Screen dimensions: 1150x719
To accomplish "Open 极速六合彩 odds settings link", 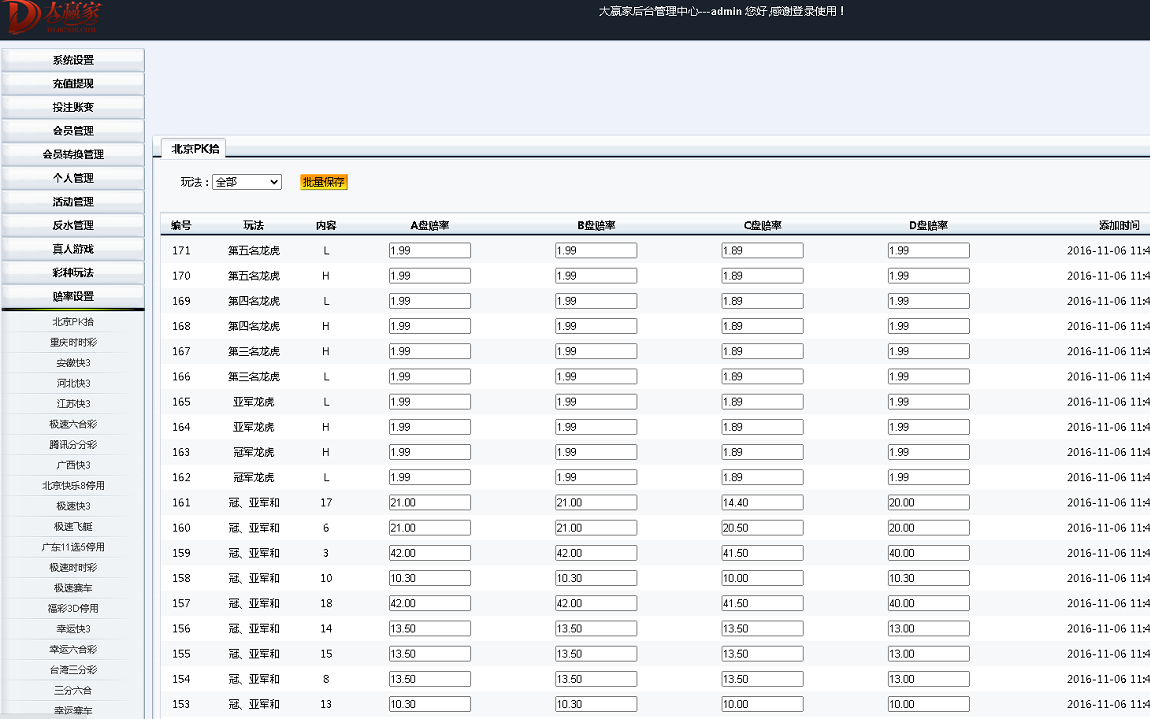I will pyautogui.click(x=73, y=424).
